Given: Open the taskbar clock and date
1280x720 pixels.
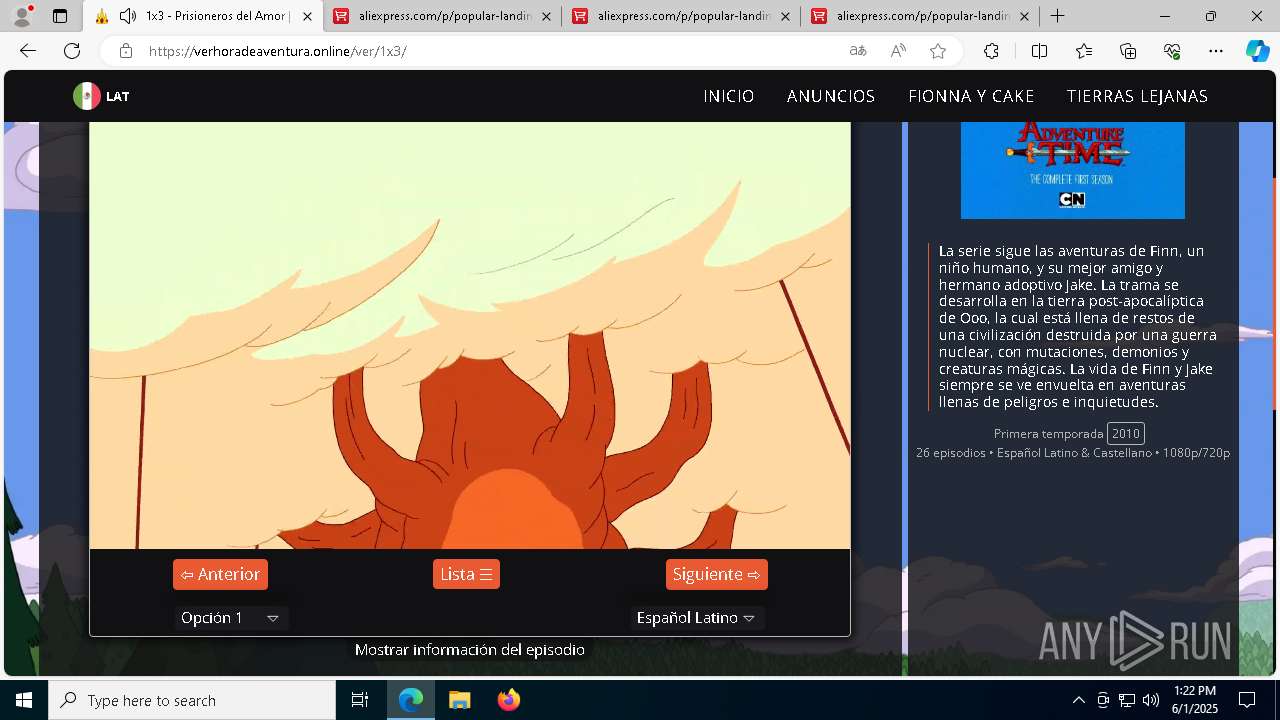Looking at the screenshot, I should coord(1195,700).
